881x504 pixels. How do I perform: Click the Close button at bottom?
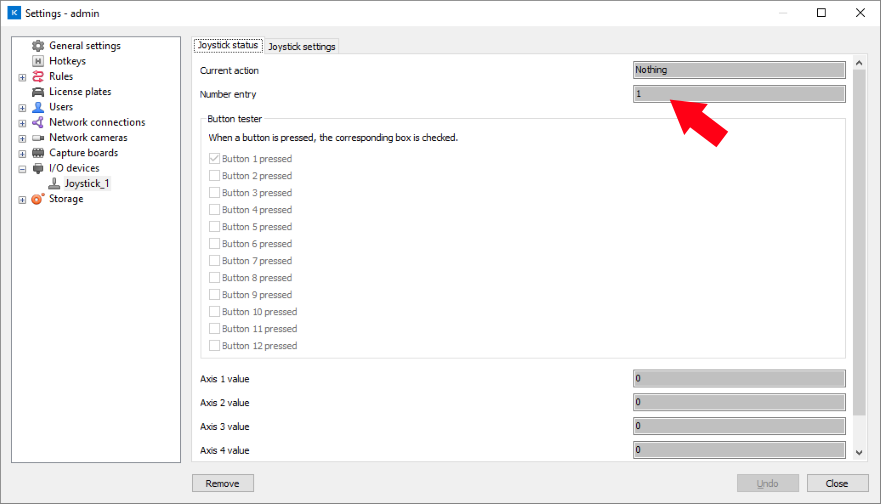click(837, 483)
